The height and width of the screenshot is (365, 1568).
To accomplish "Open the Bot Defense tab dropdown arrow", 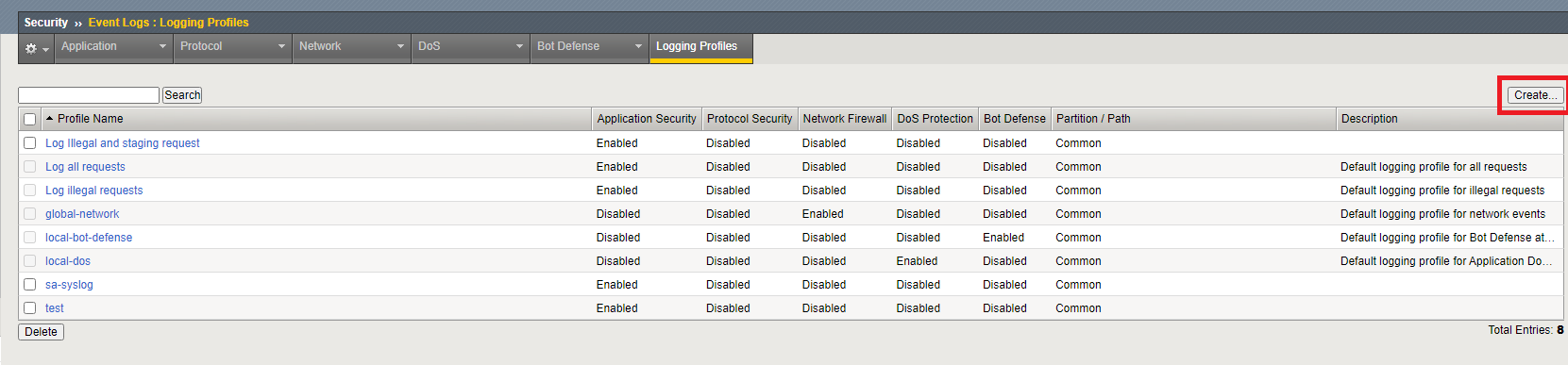I will tap(638, 46).
